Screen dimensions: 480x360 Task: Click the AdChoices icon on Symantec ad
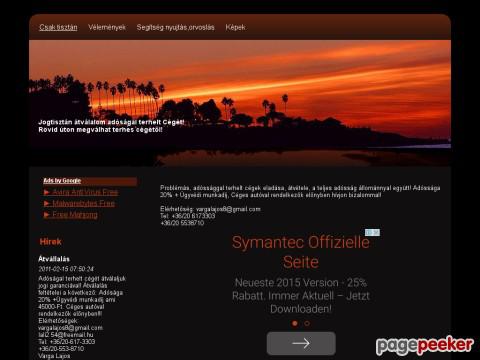point(372,232)
